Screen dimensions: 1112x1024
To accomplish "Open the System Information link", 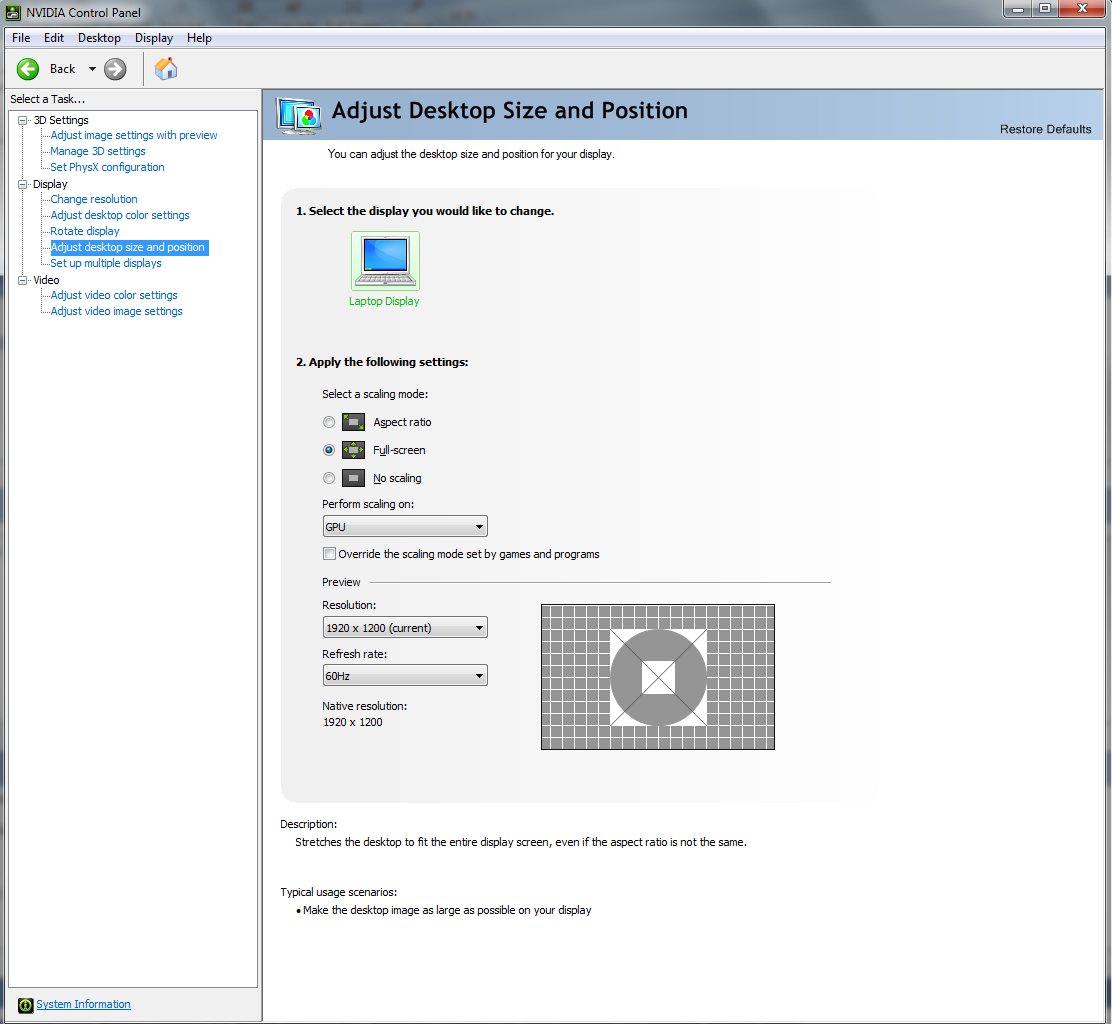I will (83, 1004).
